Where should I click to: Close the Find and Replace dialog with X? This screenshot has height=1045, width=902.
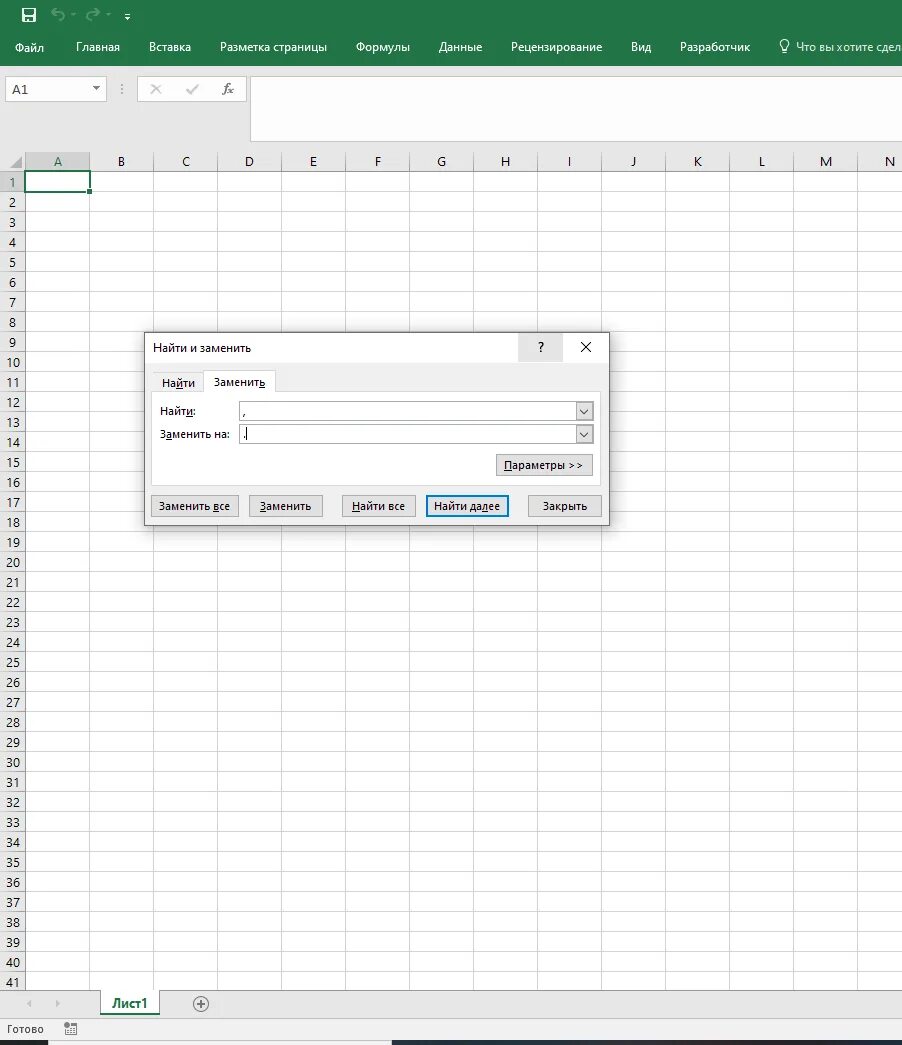point(586,347)
